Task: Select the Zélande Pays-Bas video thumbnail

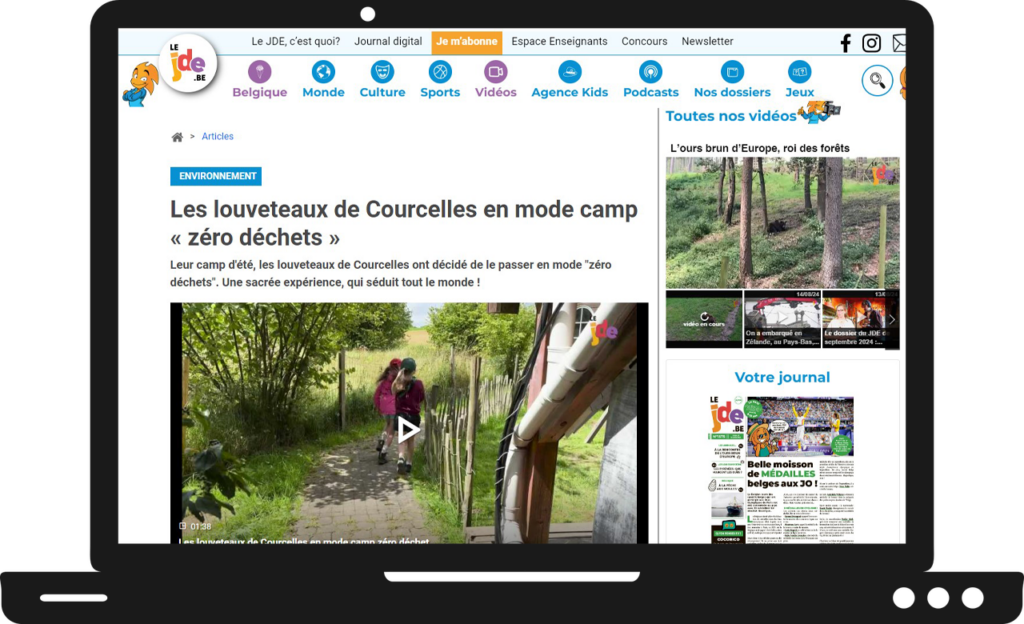Action: (x=782, y=319)
